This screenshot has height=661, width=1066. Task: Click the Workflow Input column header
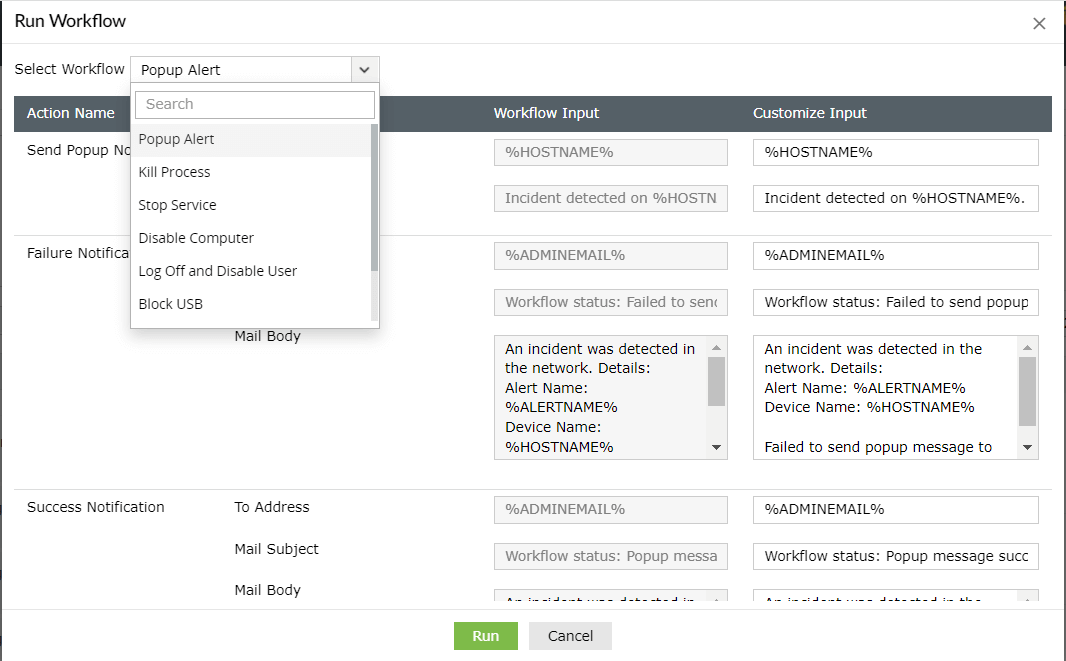click(x=546, y=113)
